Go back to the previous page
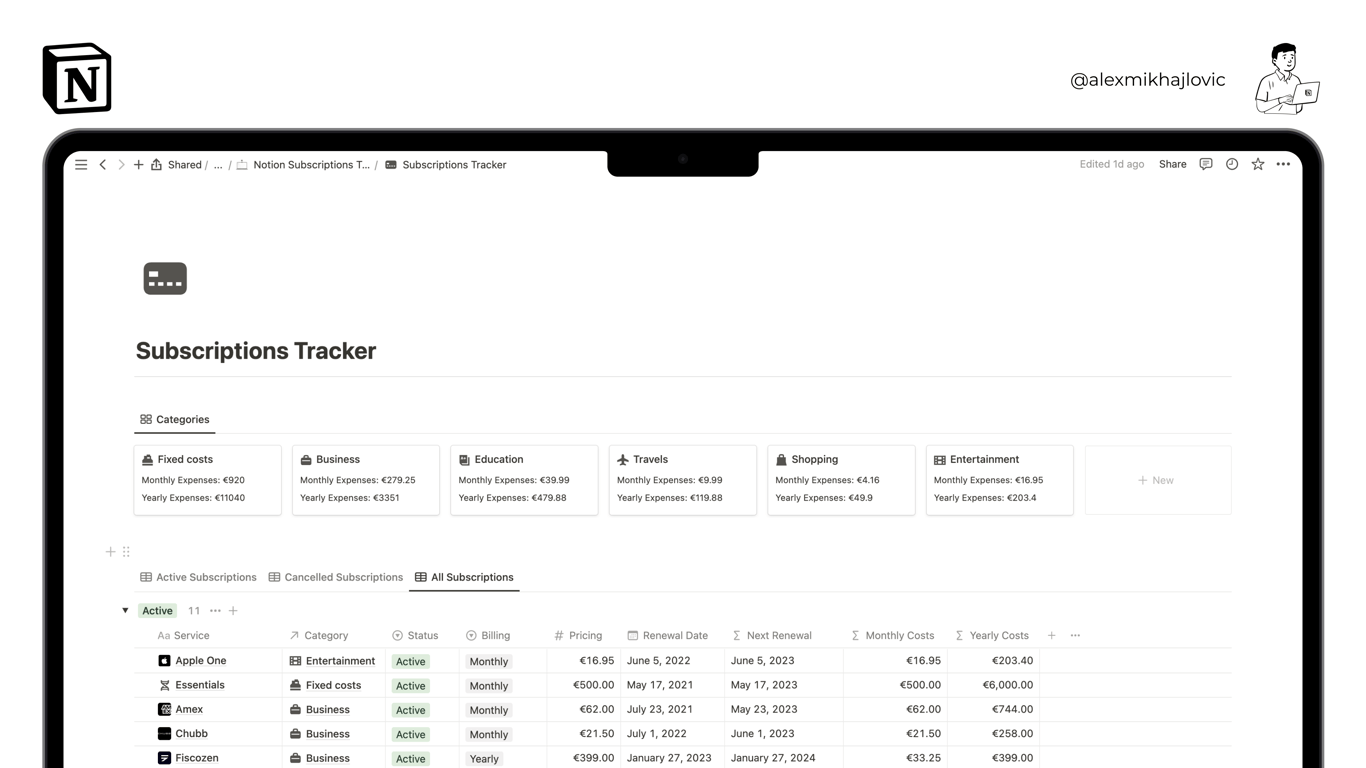 (x=102, y=165)
